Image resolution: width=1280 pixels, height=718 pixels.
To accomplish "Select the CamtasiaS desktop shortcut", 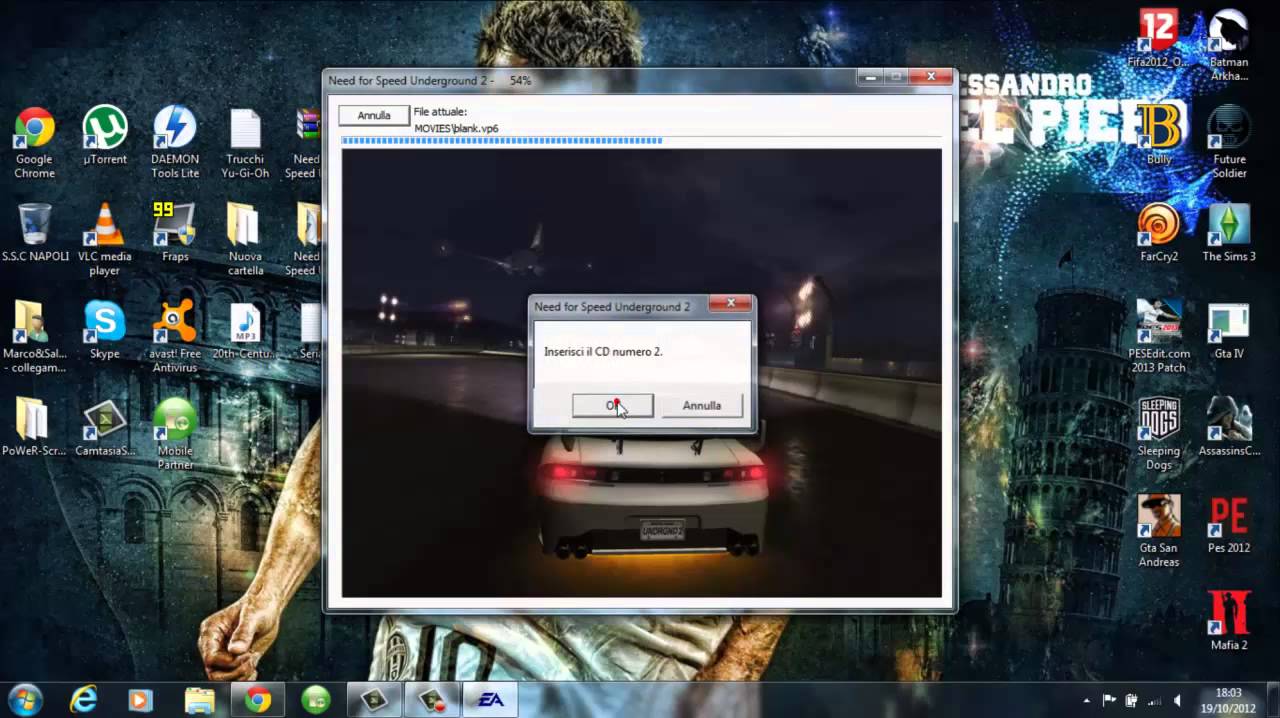I will pos(104,427).
